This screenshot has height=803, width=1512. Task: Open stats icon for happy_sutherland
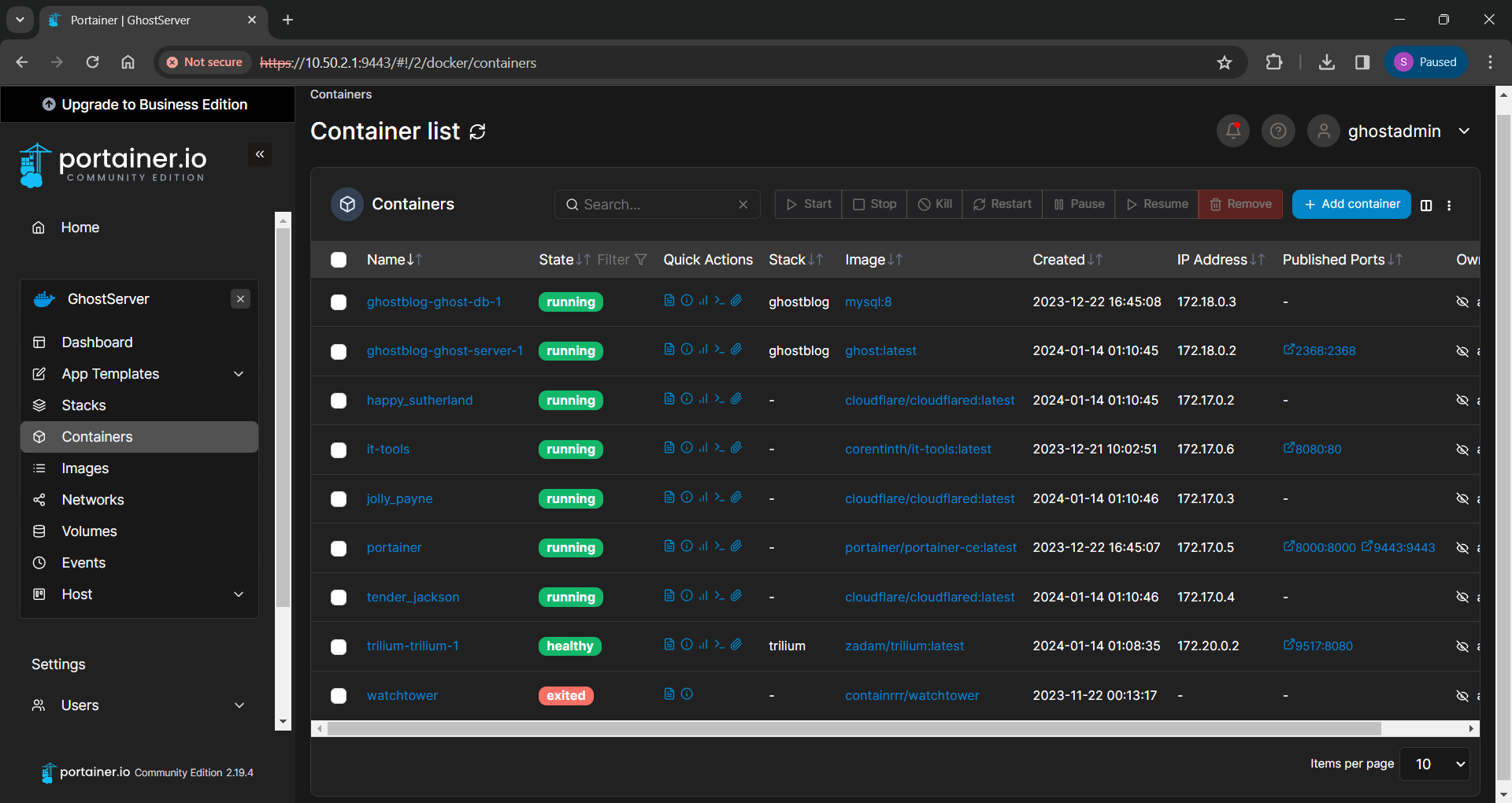pyautogui.click(x=703, y=398)
